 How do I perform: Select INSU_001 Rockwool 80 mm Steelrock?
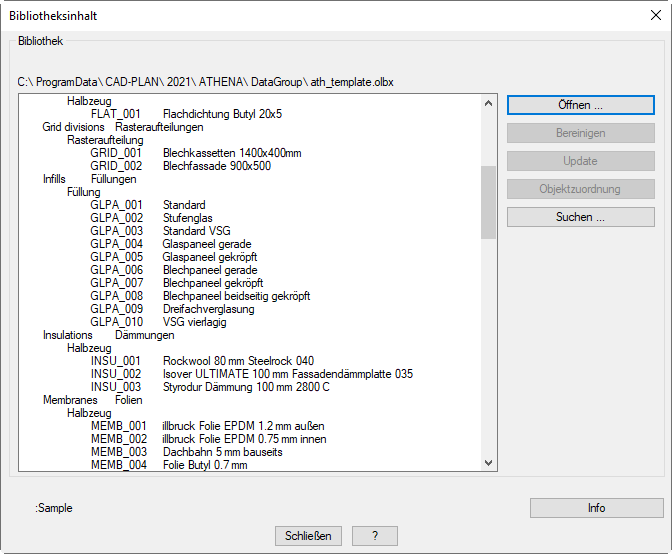[x=201, y=361]
